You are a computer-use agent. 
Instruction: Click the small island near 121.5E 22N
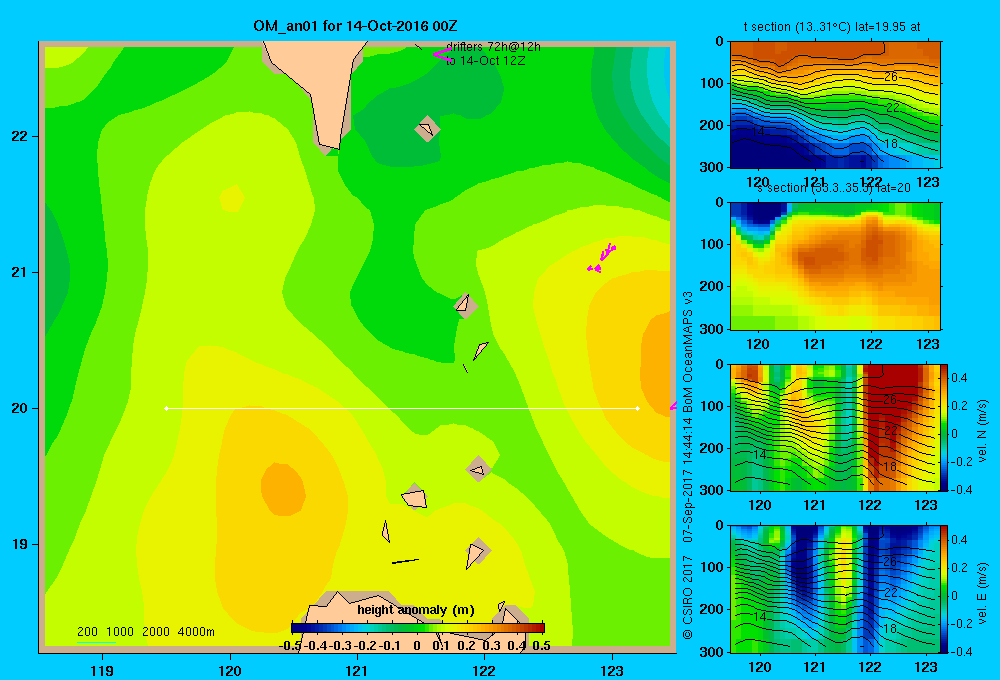pyautogui.click(x=427, y=129)
